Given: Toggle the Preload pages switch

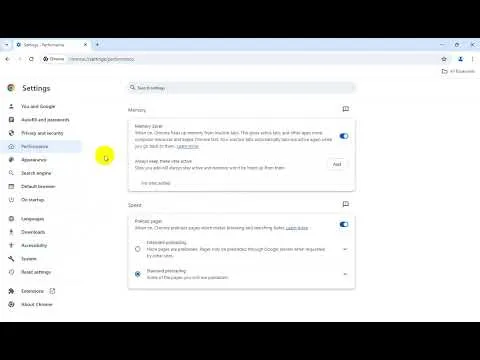Looking at the screenshot, I should tap(344, 224).
